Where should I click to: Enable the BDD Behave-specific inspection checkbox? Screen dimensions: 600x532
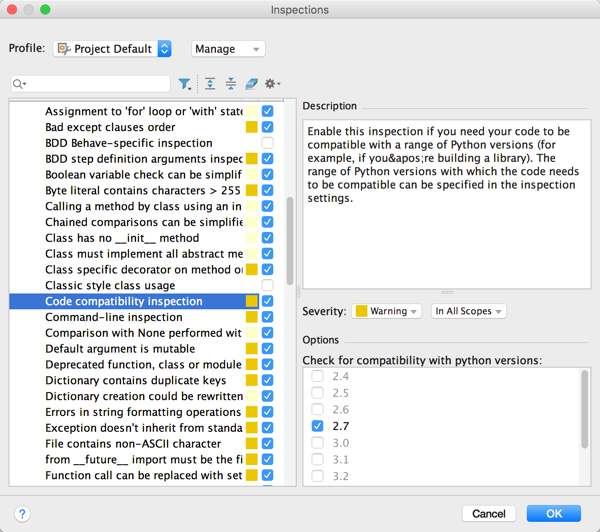point(267,143)
